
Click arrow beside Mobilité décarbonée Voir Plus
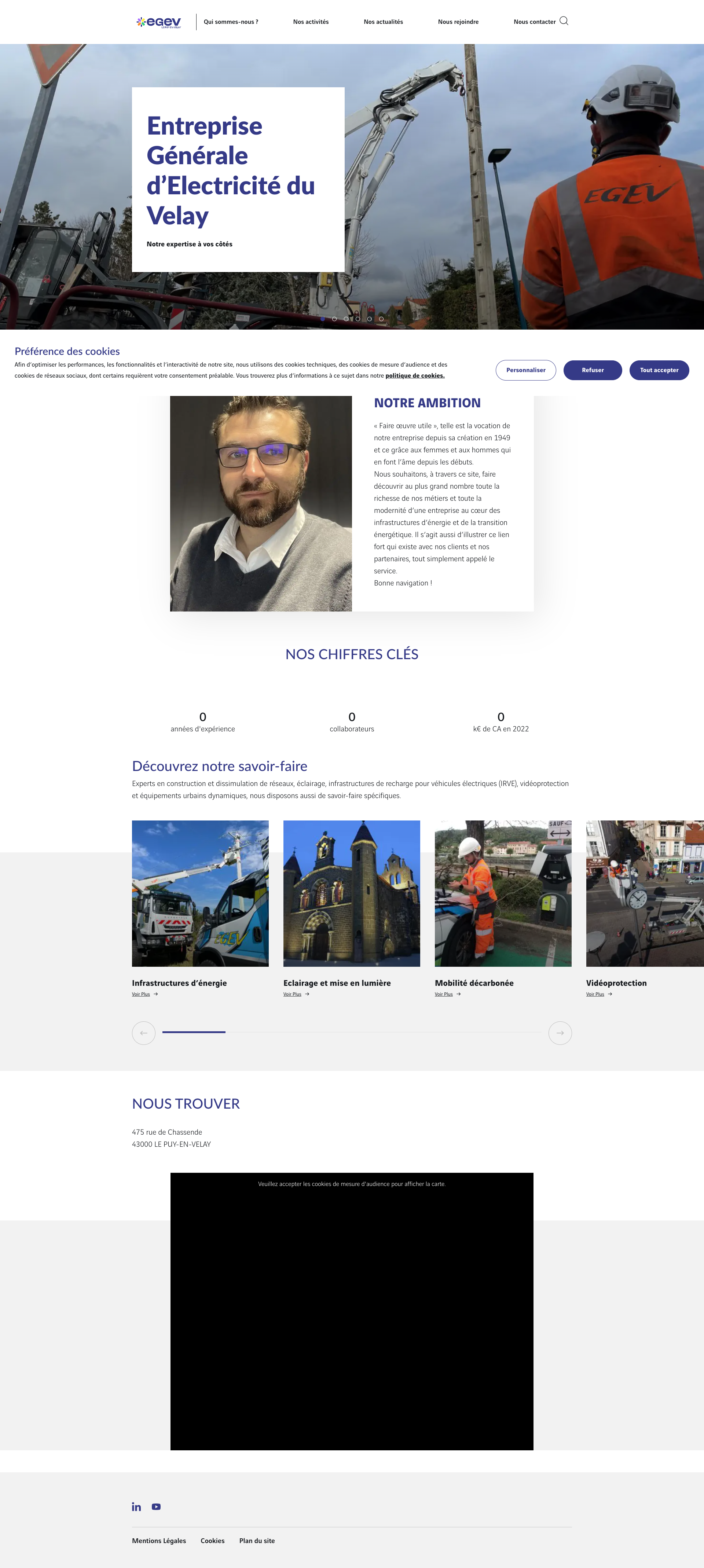459,994
